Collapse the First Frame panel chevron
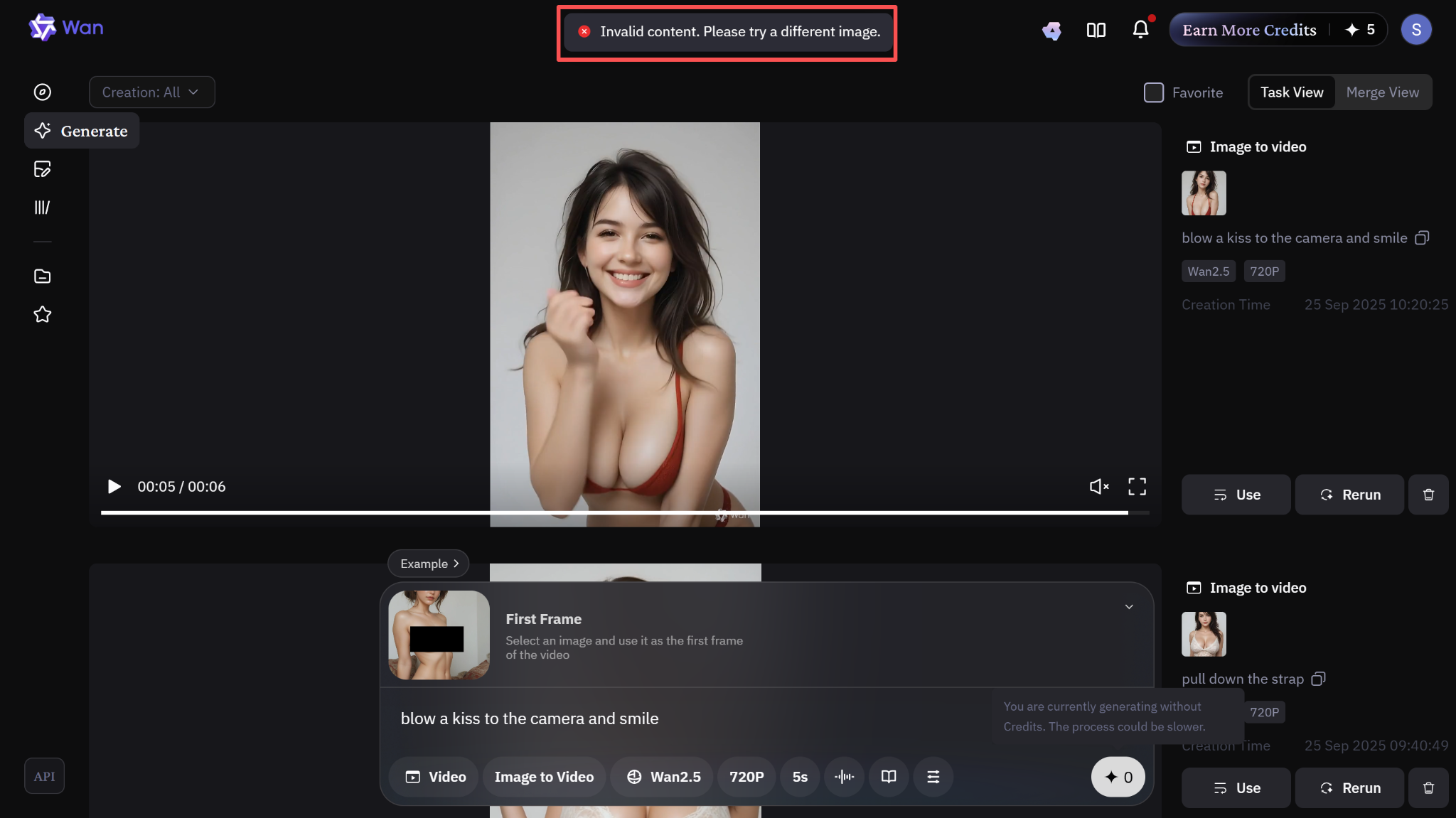Screen dimensions: 1456x818 pyautogui.click(x=1129, y=607)
